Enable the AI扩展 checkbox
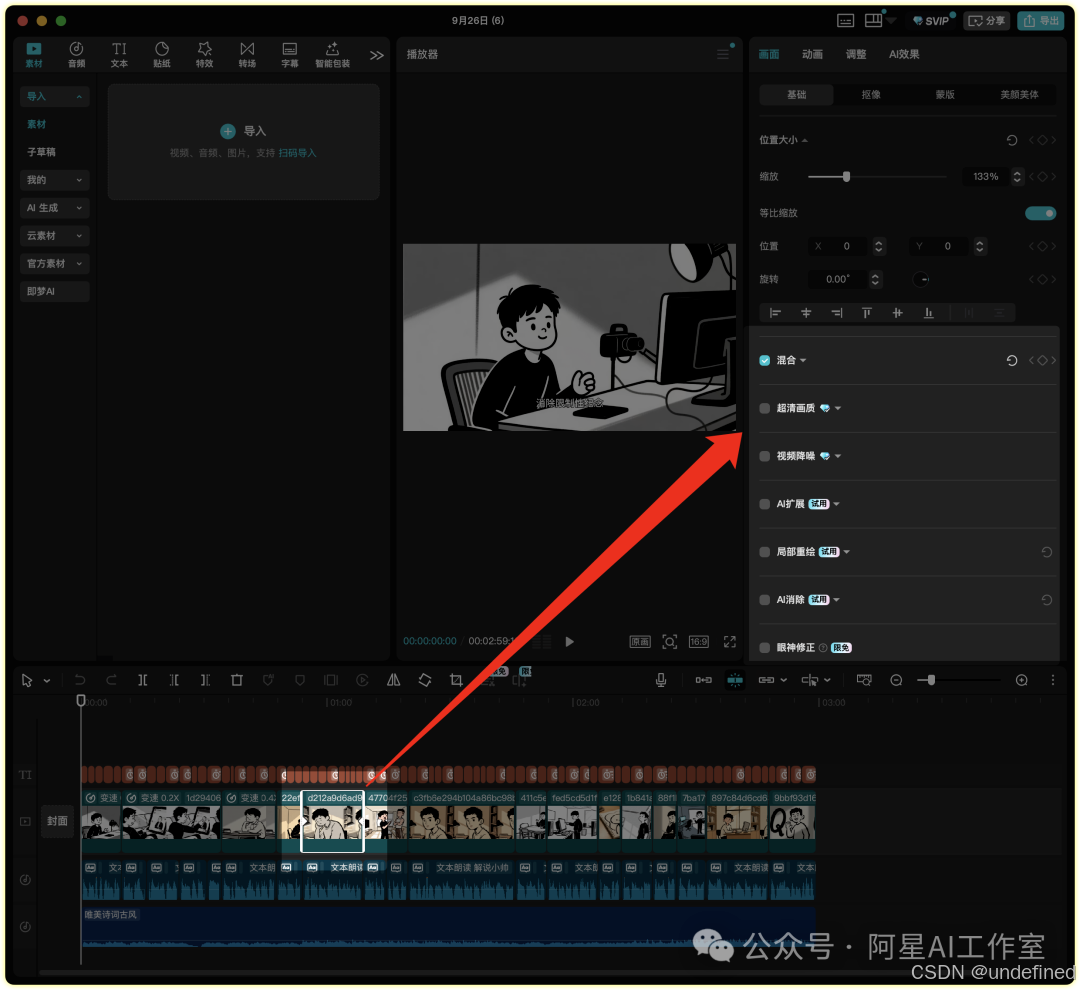This screenshot has height=990, width=1080. 765,504
